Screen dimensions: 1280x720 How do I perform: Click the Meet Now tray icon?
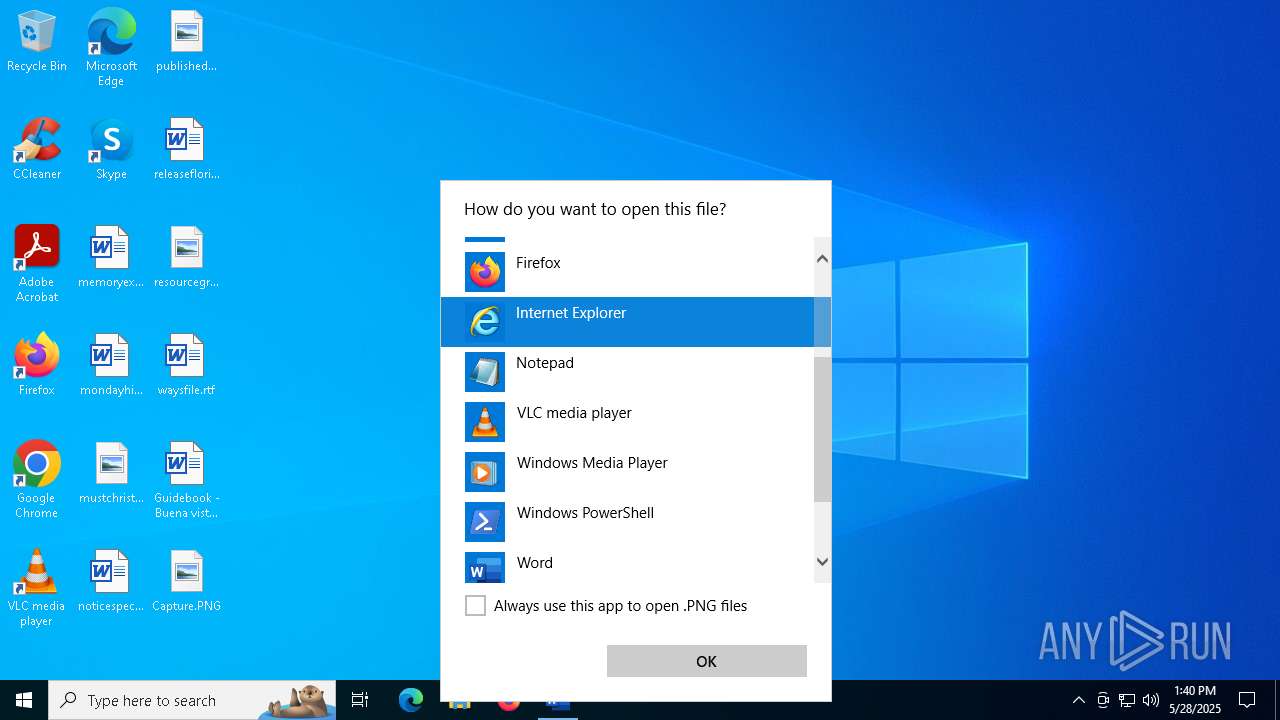1103,700
